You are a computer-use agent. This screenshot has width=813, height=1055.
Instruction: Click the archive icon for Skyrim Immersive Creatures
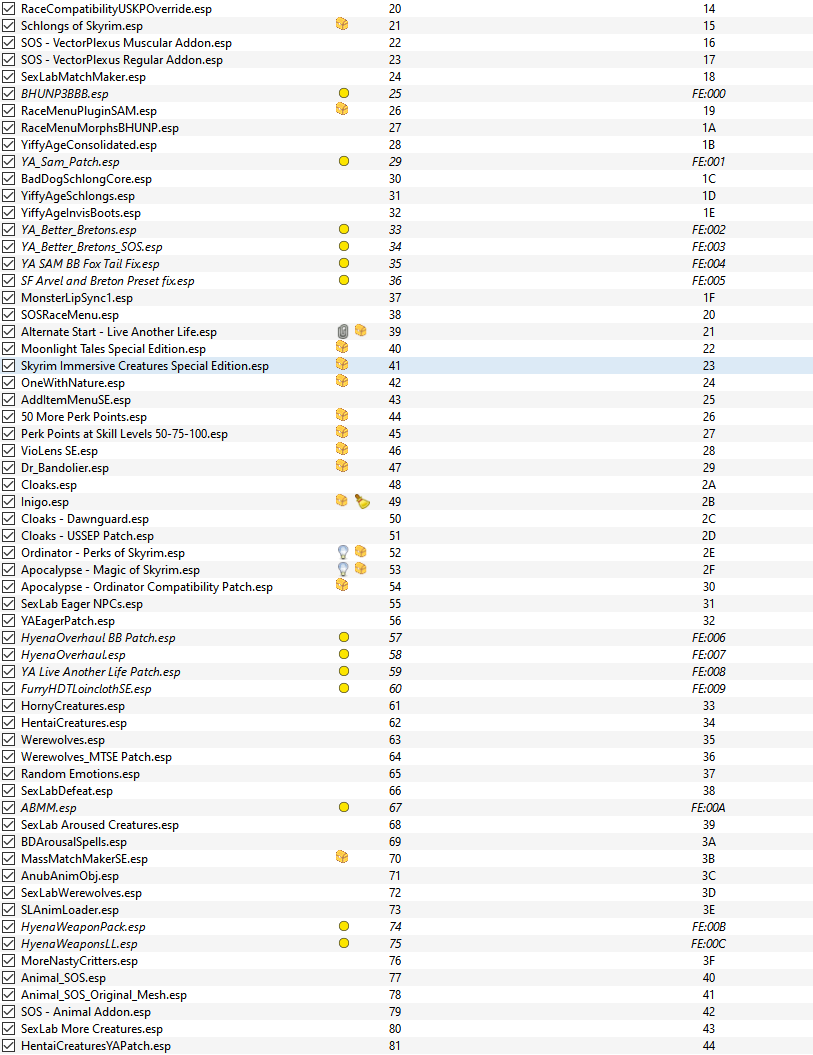click(342, 365)
